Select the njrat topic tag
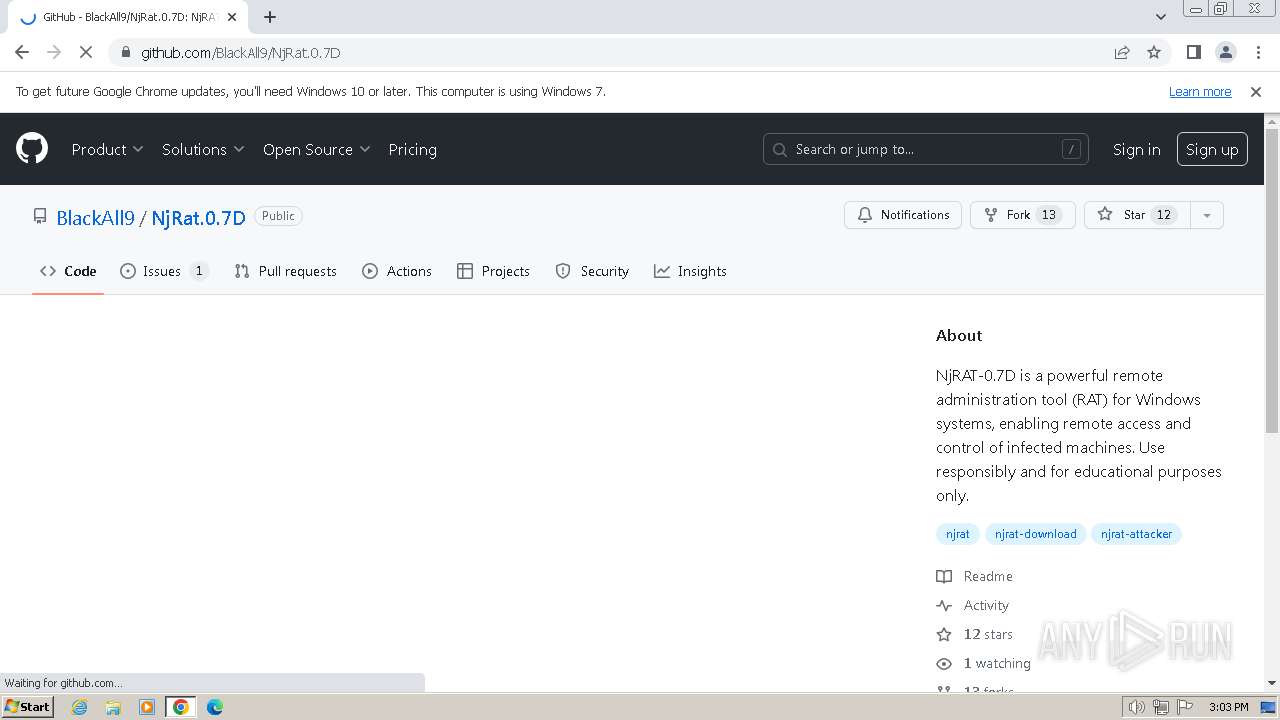 point(958,534)
